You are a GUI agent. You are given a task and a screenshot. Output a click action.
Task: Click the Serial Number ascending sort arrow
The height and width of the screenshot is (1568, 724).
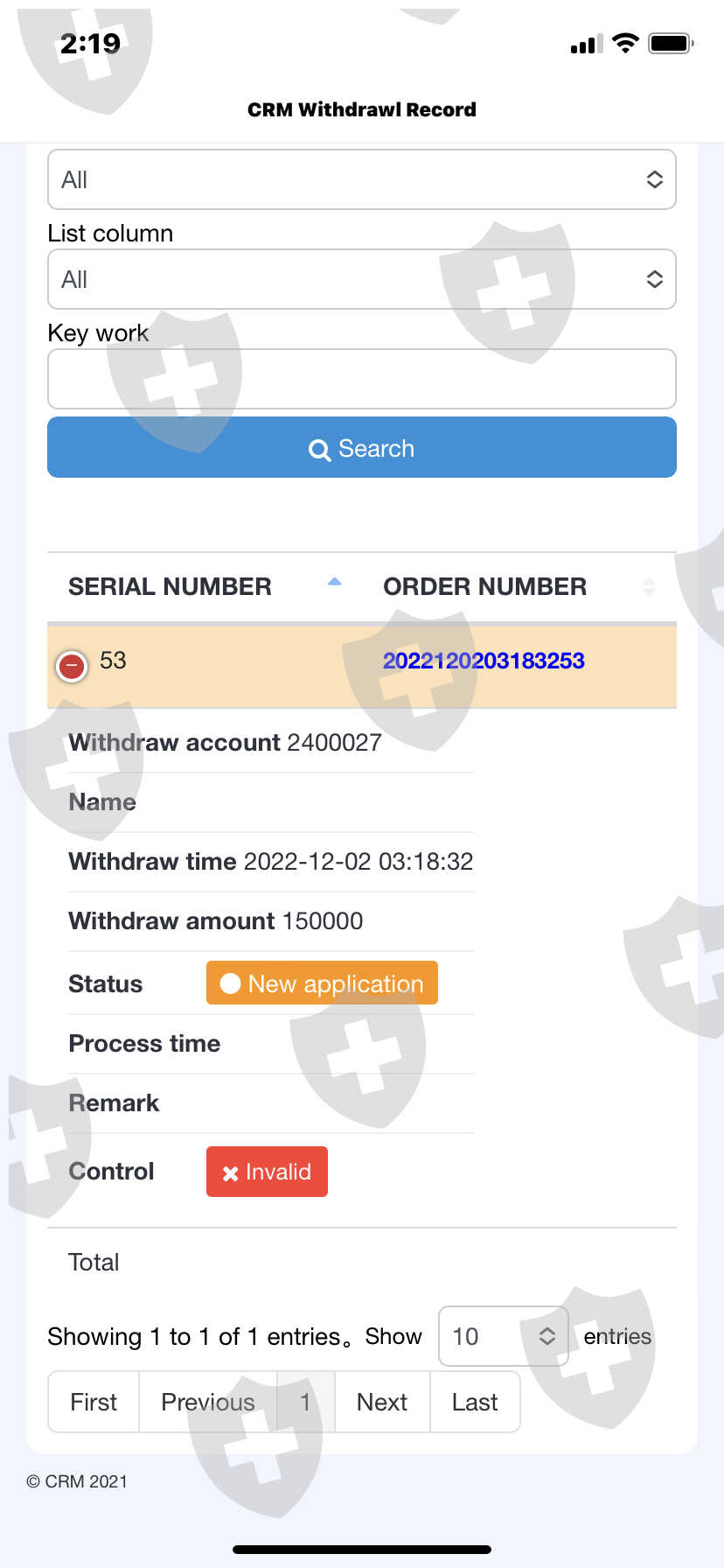tap(334, 582)
